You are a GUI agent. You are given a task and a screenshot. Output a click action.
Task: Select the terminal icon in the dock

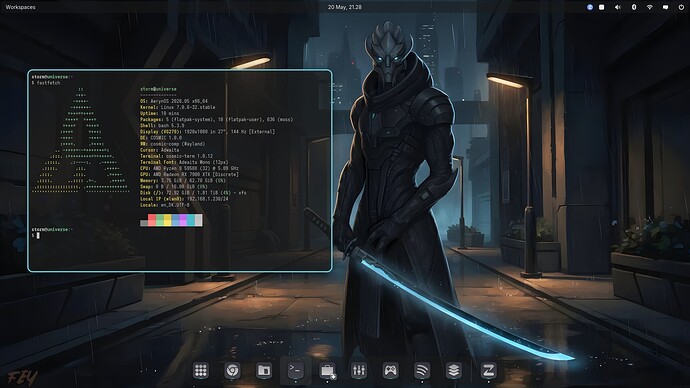(296, 370)
